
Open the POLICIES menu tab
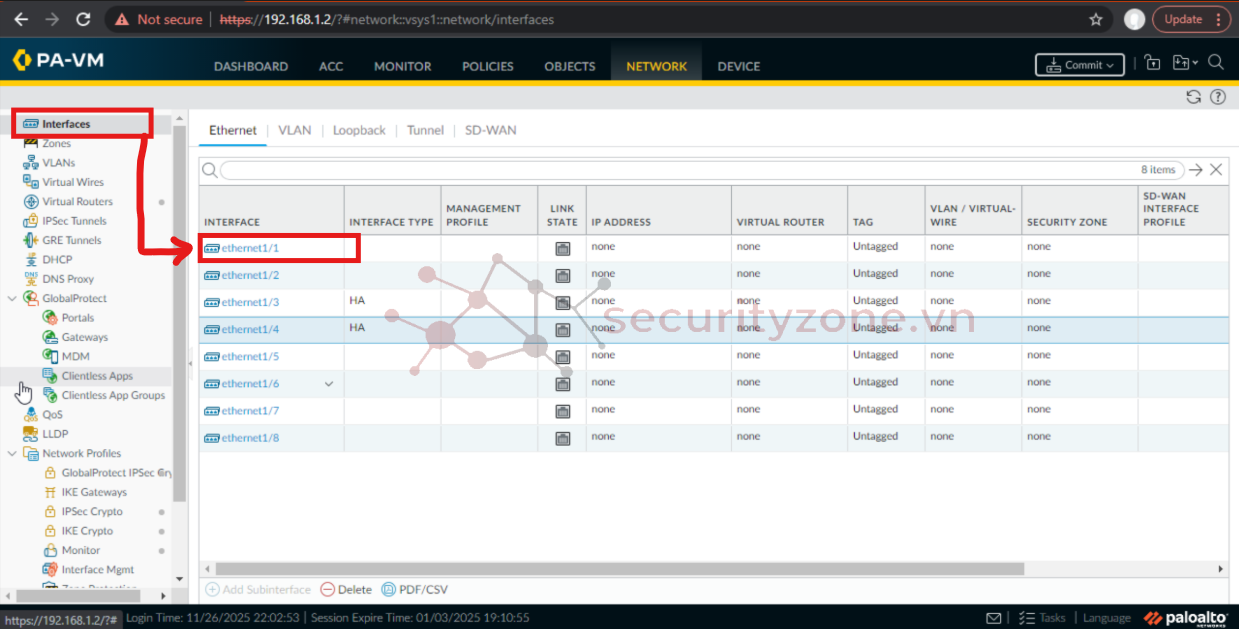coord(487,66)
